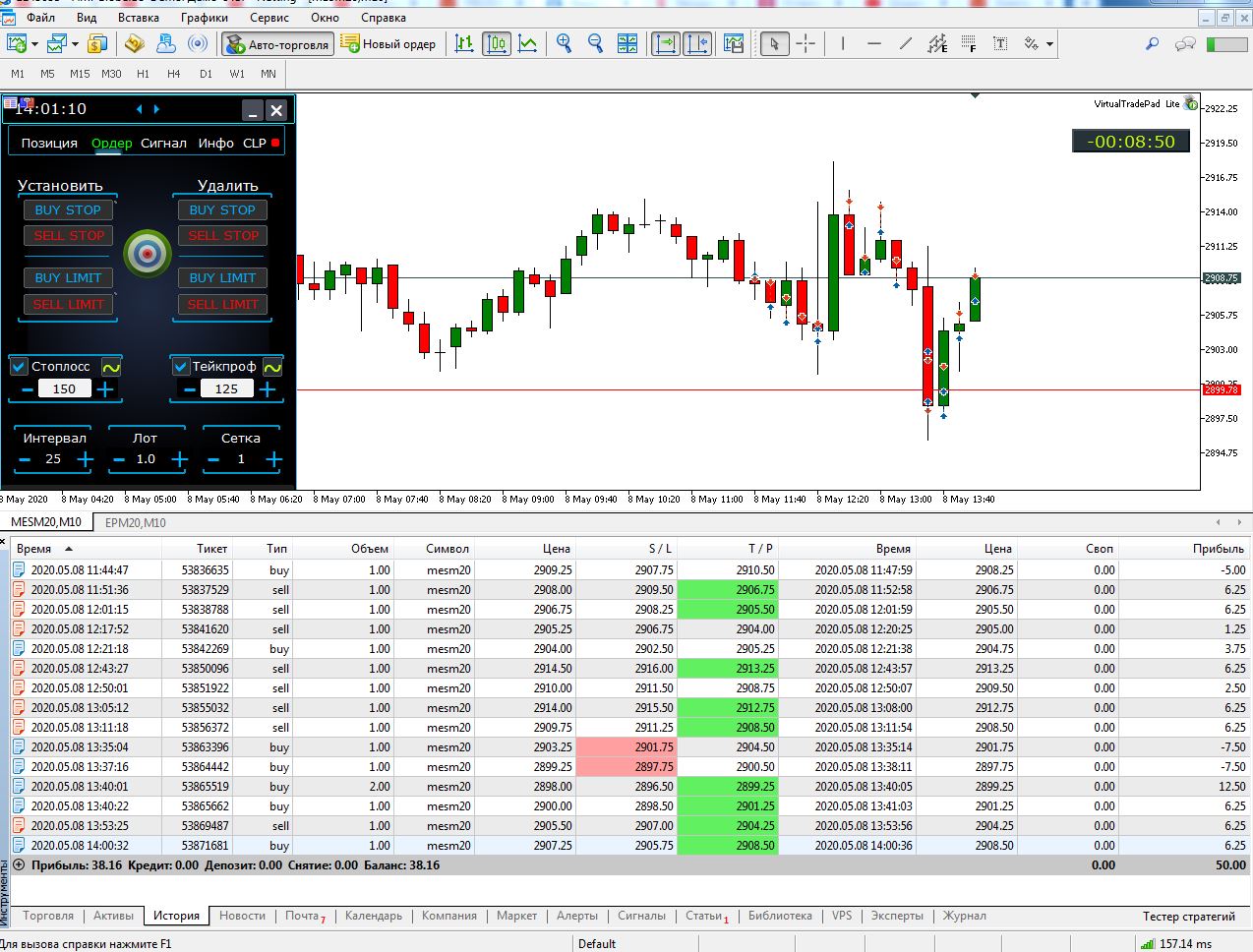This screenshot has width=1253, height=952.
Task: Toggle chart shift icon
Action: tap(697, 43)
